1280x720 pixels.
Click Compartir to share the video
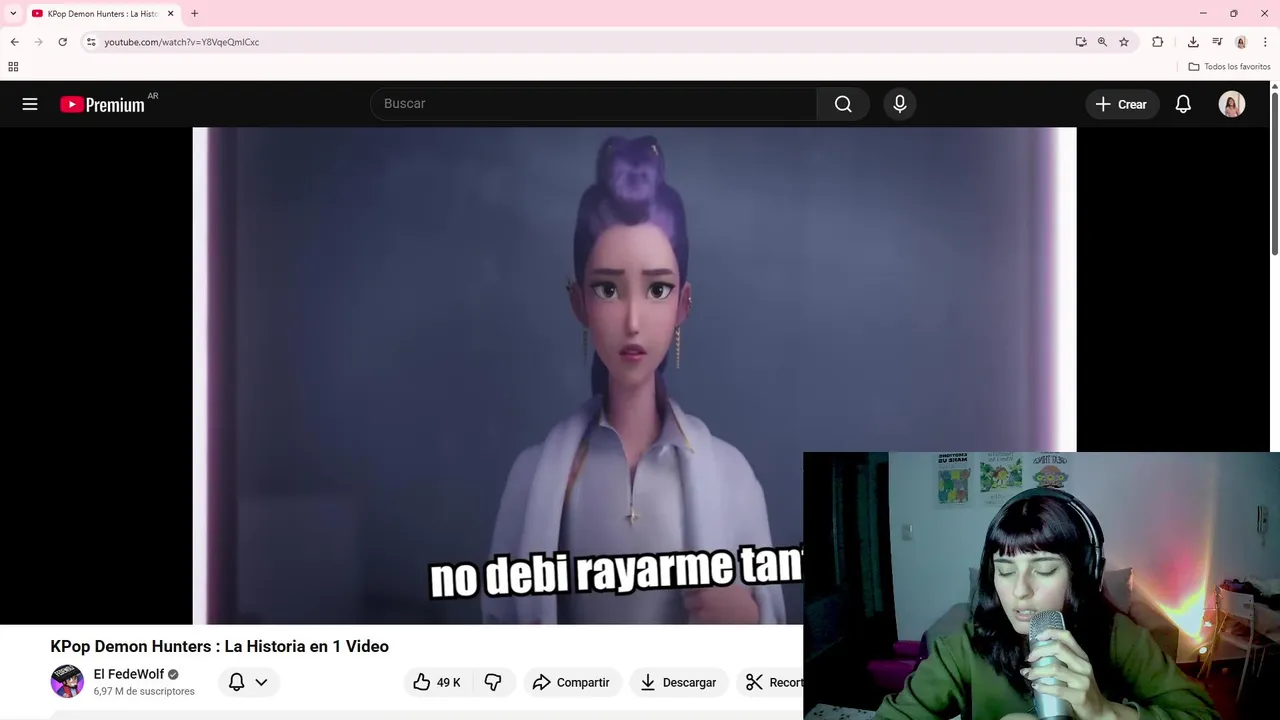572,682
